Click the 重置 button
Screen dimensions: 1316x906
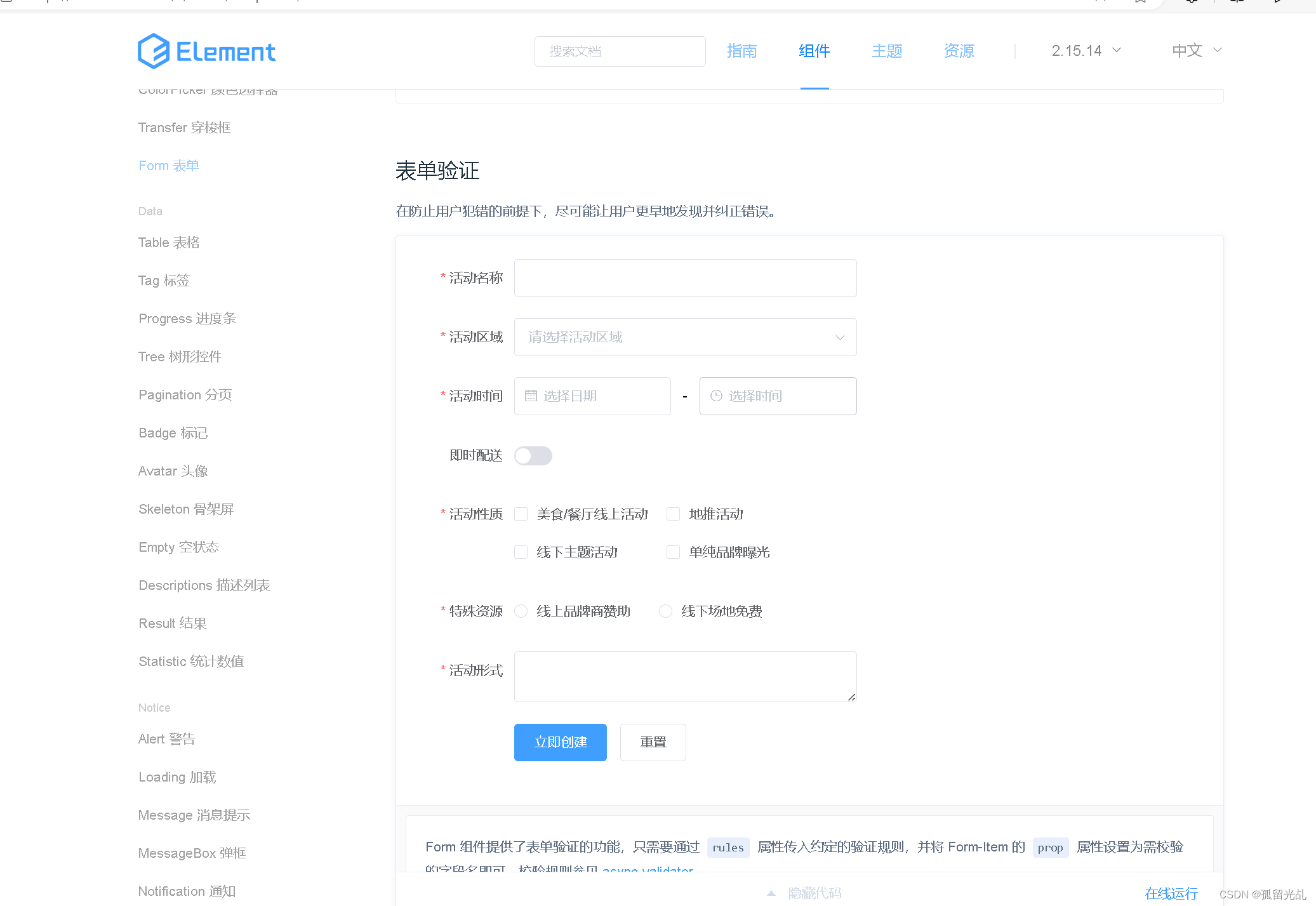tap(653, 742)
